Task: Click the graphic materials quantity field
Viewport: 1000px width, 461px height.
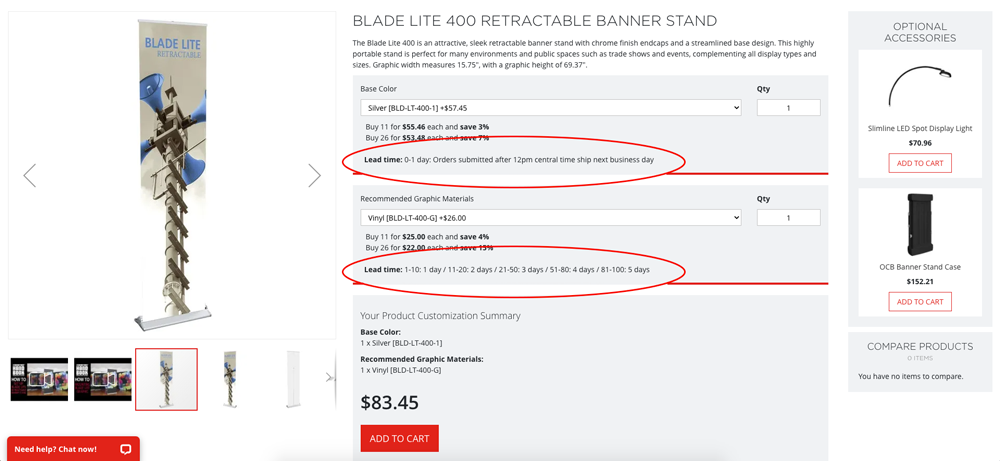Action: coord(788,217)
